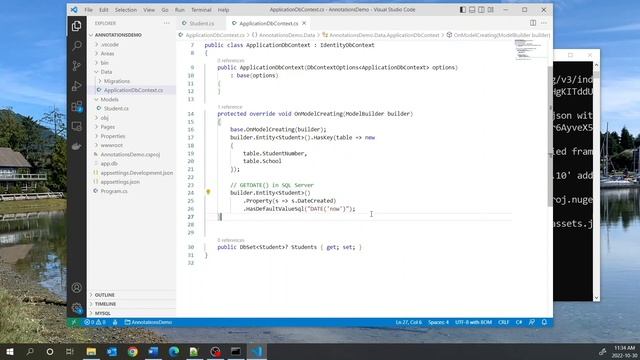Click the AnnotationsDemo project in status bar
The height and width of the screenshot is (360, 640).
point(148,322)
